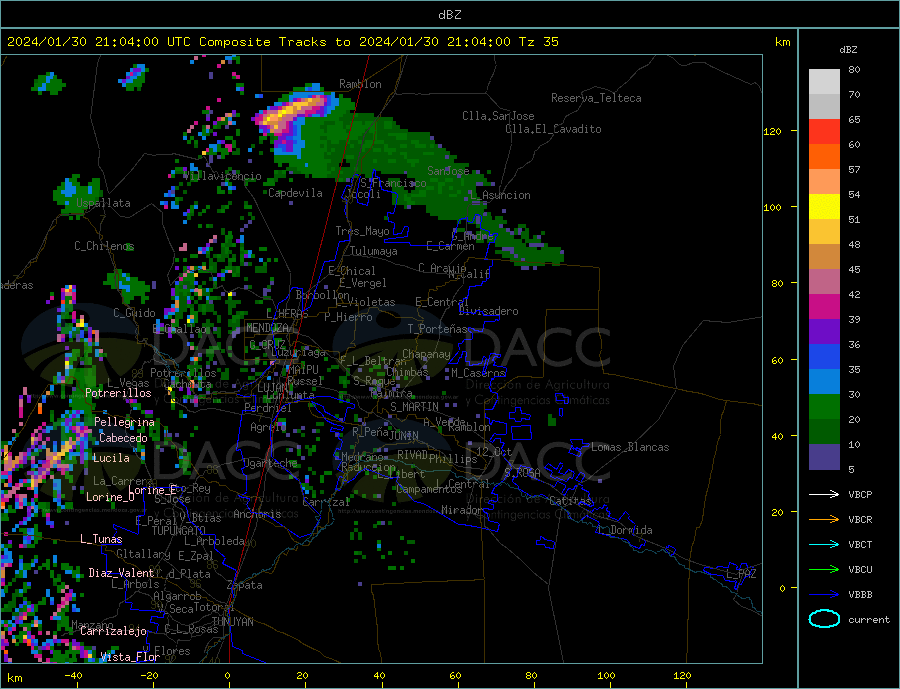Image resolution: width=900 pixels, height=689 pixels.
Task: Click the 'dBZ' title at the top
Action: tap(449, 15)
